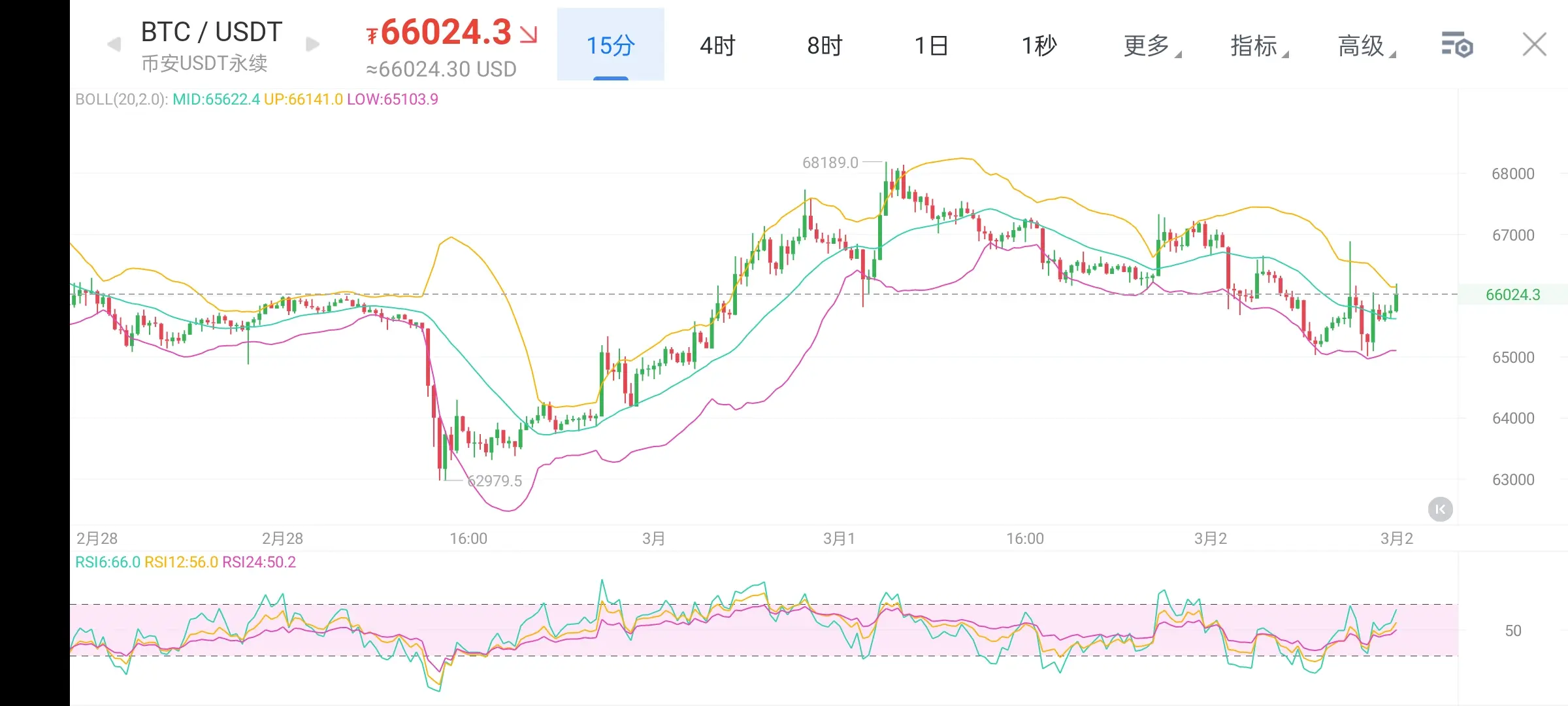
Task: Tap the 68189.0 high price marker
Action: (830, 163)
